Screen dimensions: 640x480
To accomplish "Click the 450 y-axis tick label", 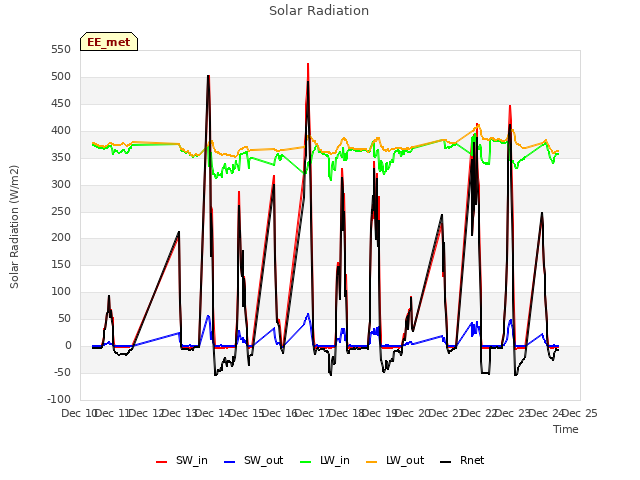I will coord(61,103).
